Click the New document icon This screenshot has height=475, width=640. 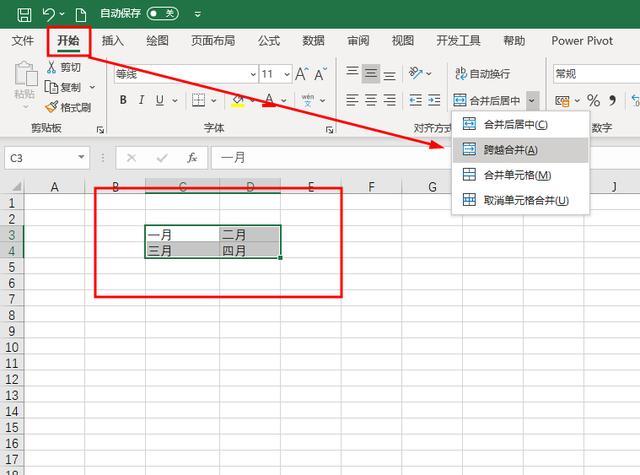[x=81, y=15]
